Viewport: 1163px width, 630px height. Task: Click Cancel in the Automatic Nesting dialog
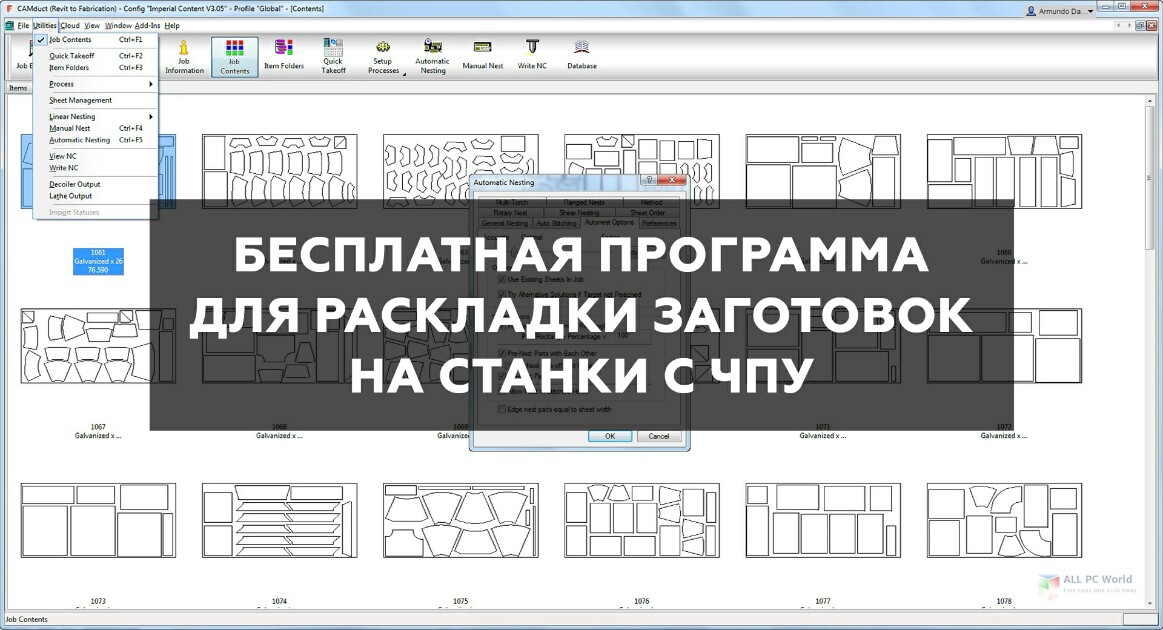pos(659,436)
